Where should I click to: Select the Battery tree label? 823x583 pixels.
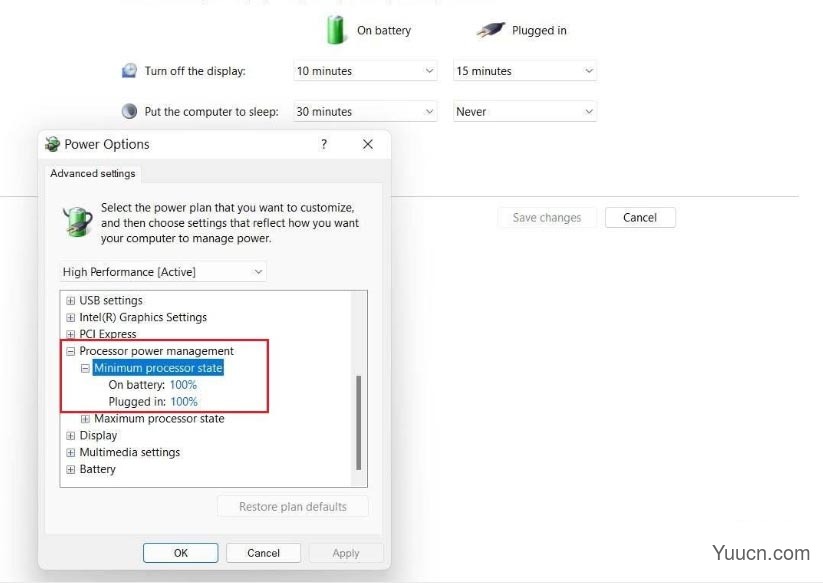pyautogui.click(x=97, y=469)
